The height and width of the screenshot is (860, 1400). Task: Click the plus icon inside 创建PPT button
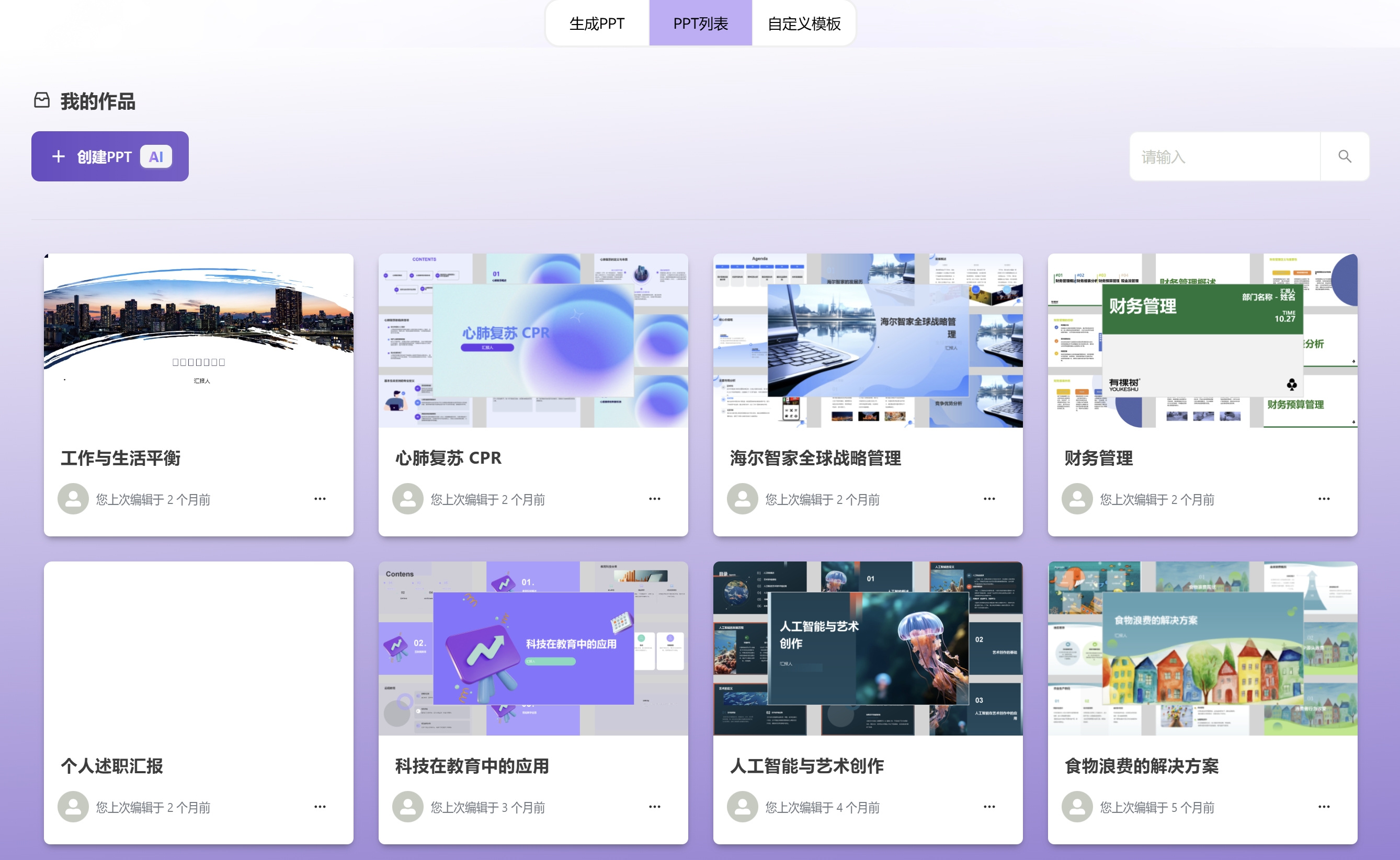pyautogui.click(x=59, y=156)
